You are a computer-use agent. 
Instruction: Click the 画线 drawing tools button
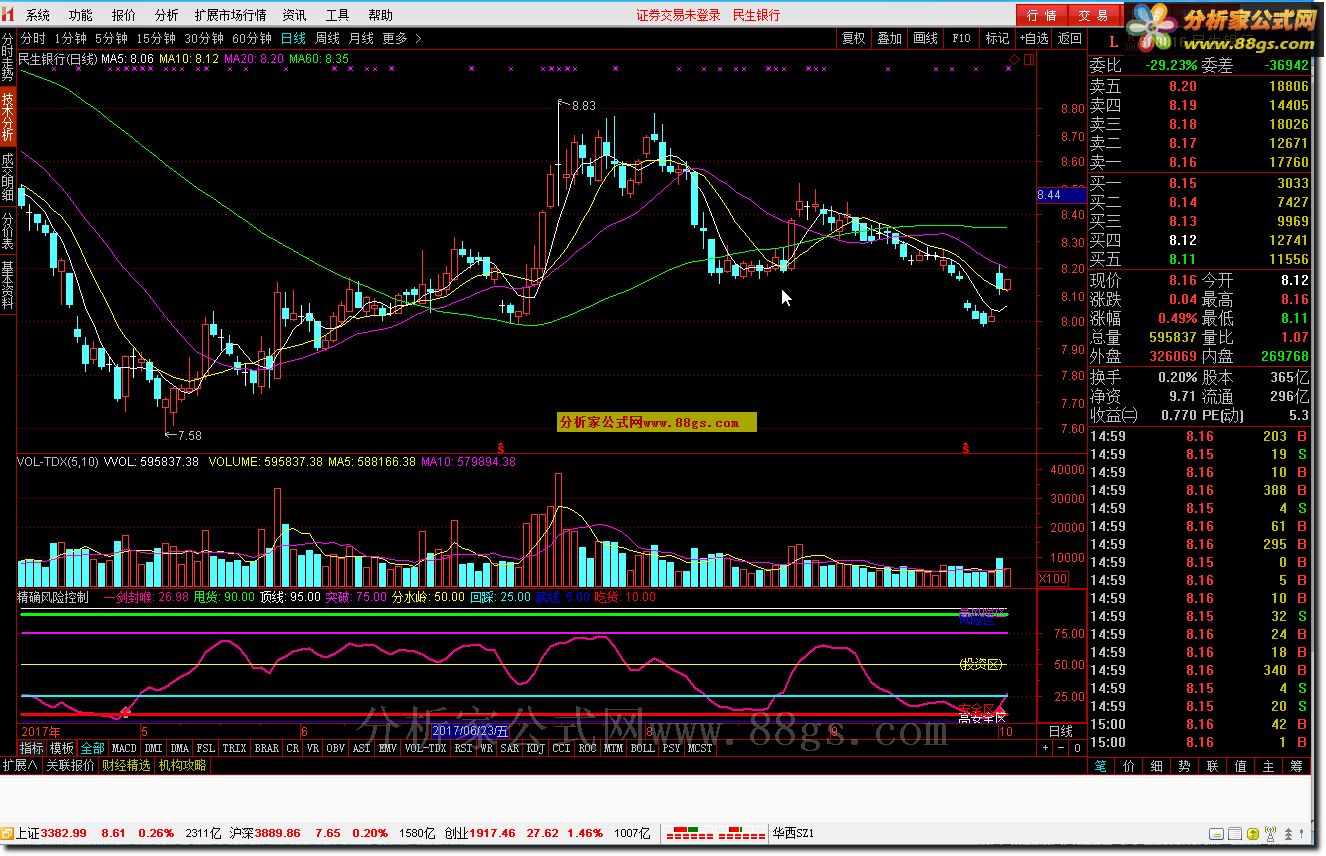click(x=925, y=38)
